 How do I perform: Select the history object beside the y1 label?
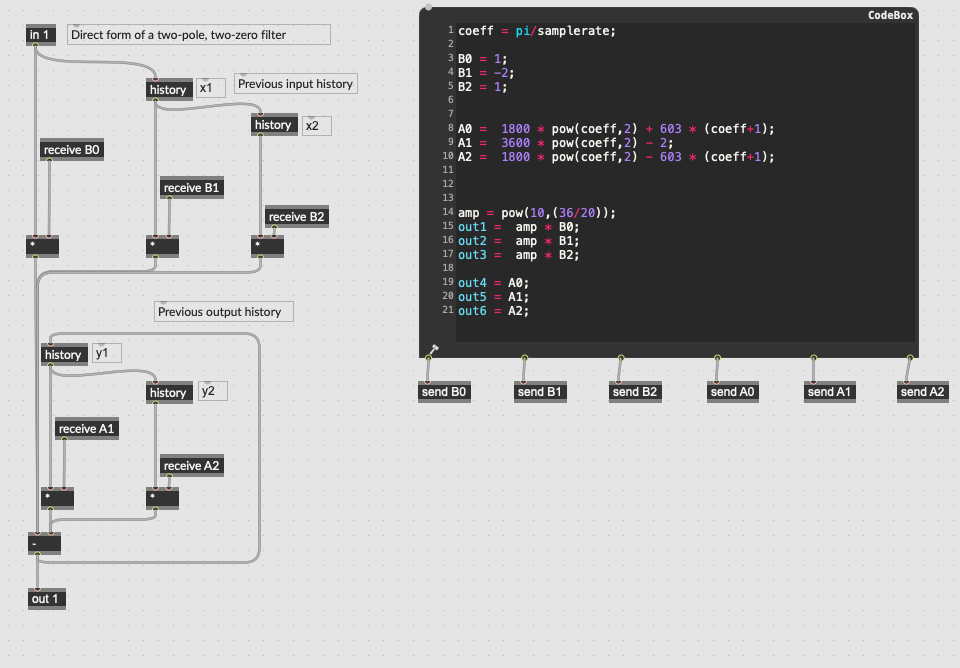click(x=64, y=355)
